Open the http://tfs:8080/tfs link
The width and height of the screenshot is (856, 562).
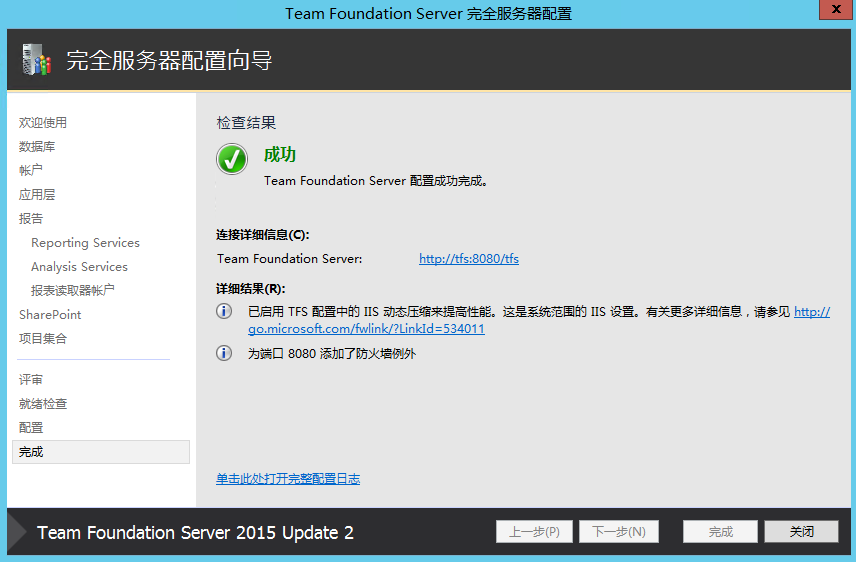[469, 258]
